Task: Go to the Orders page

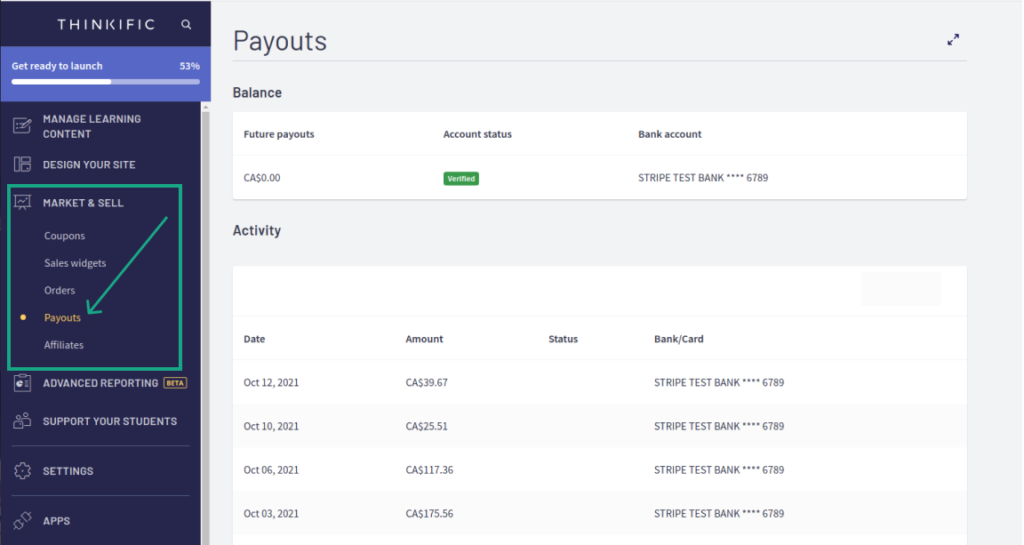Action: point(59,290)
